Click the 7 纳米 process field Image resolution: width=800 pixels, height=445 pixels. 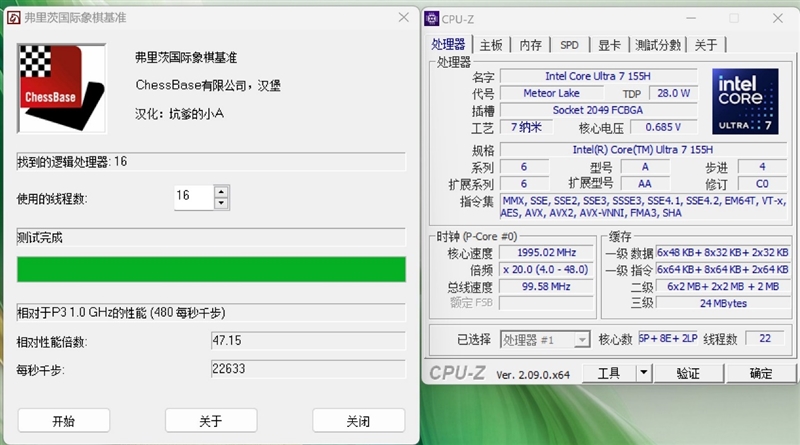tap(526, 127)
